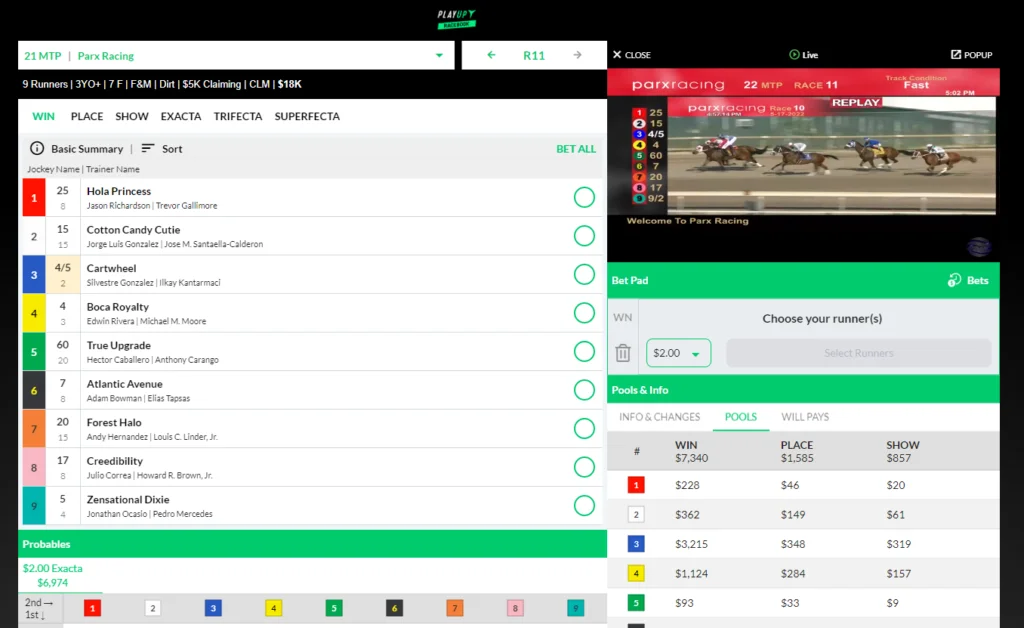Click red 1 badge in Pools table
The width and height of the screenshot is (1024, 628).
(x=636, y=485)
